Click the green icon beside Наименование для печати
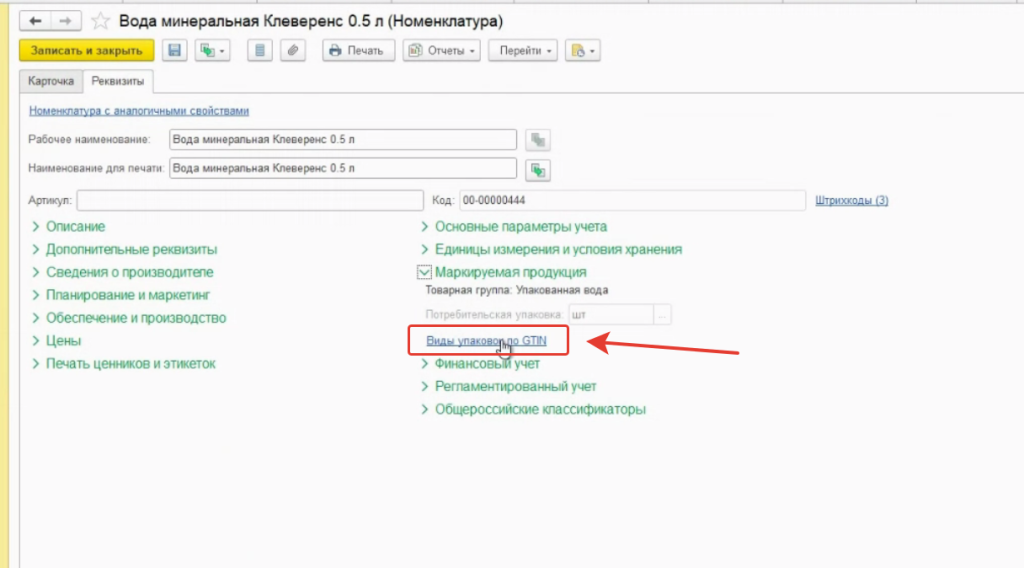Image resolution: width=1024 pixels, height=568 pixels. pyautogui.click(x=539, y=168)
